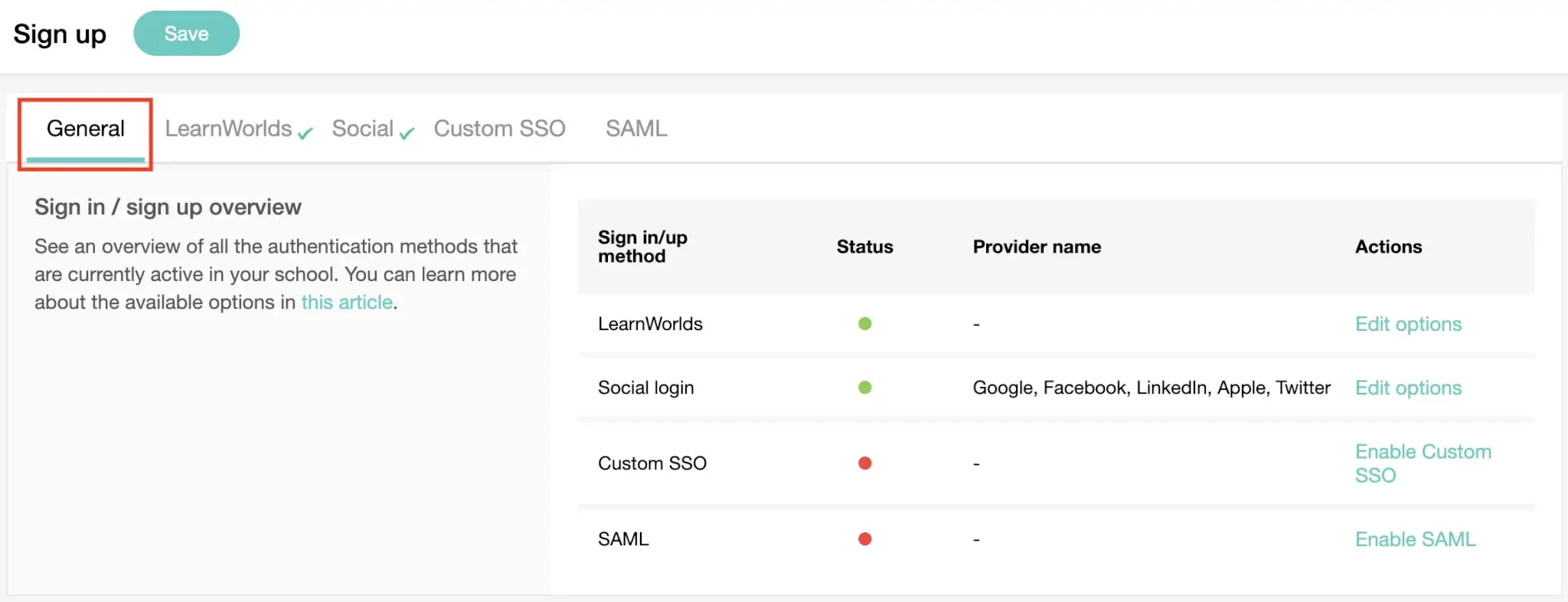
Task: Click the Status column header
Action: click(x=864, y=247)
